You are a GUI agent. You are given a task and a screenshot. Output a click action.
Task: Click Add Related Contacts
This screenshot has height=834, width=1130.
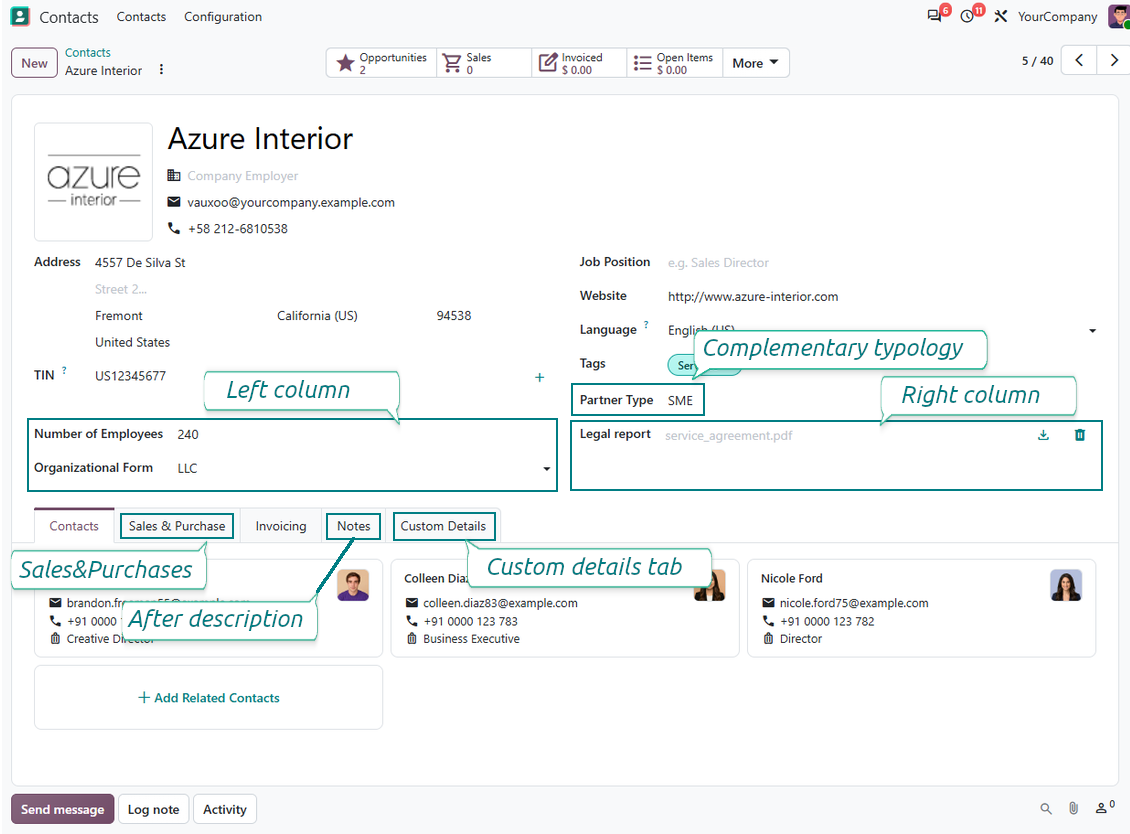(x=209, y=697)
